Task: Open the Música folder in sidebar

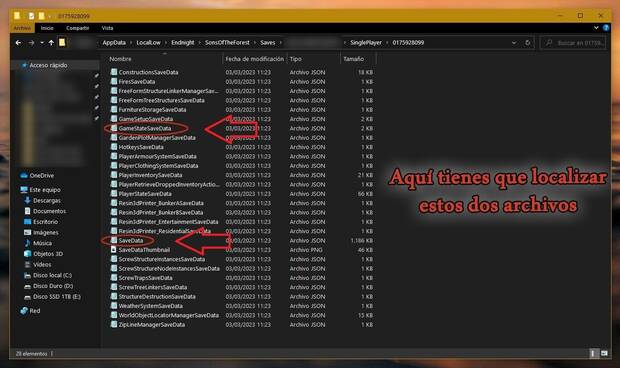Action: [38, 243]
